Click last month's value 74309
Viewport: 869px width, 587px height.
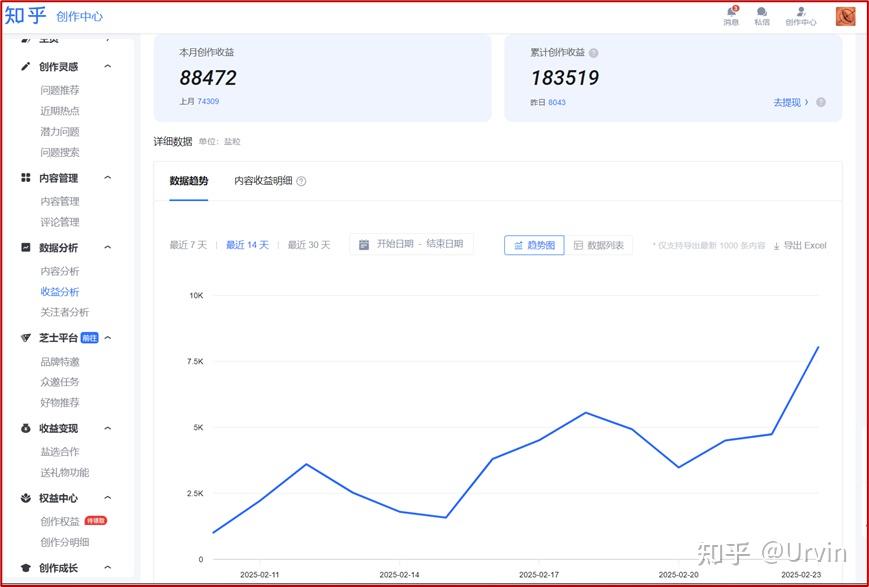[208, 101]
